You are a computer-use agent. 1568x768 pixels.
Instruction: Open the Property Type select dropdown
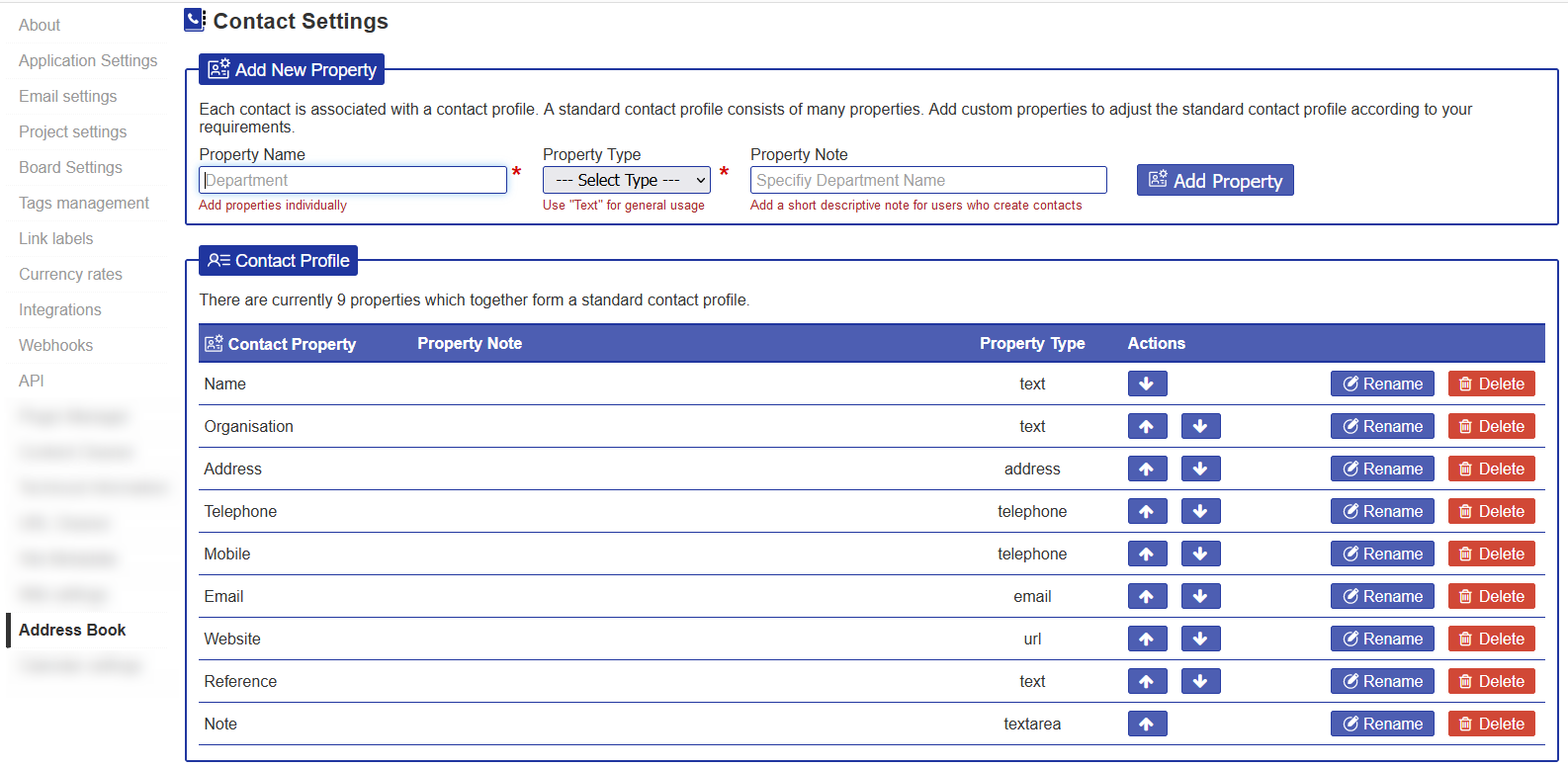click(x=627, y=180)
